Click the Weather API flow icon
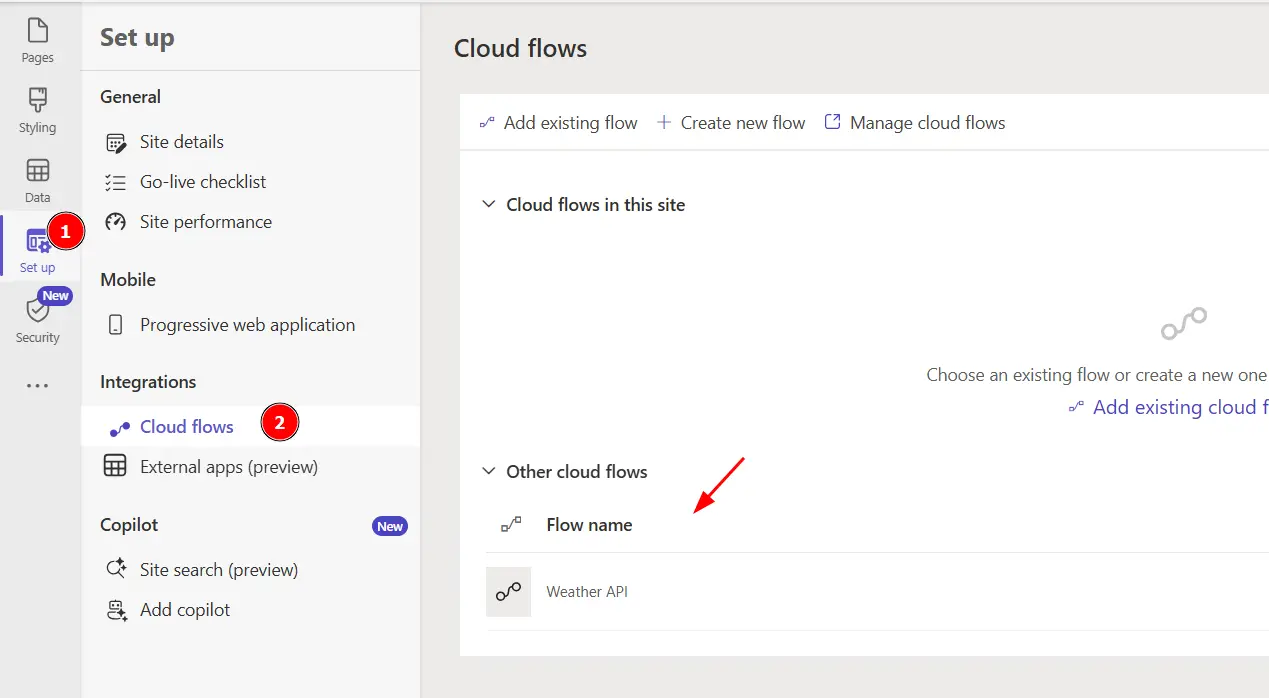The image size is (1269, 698). (508, 592)
